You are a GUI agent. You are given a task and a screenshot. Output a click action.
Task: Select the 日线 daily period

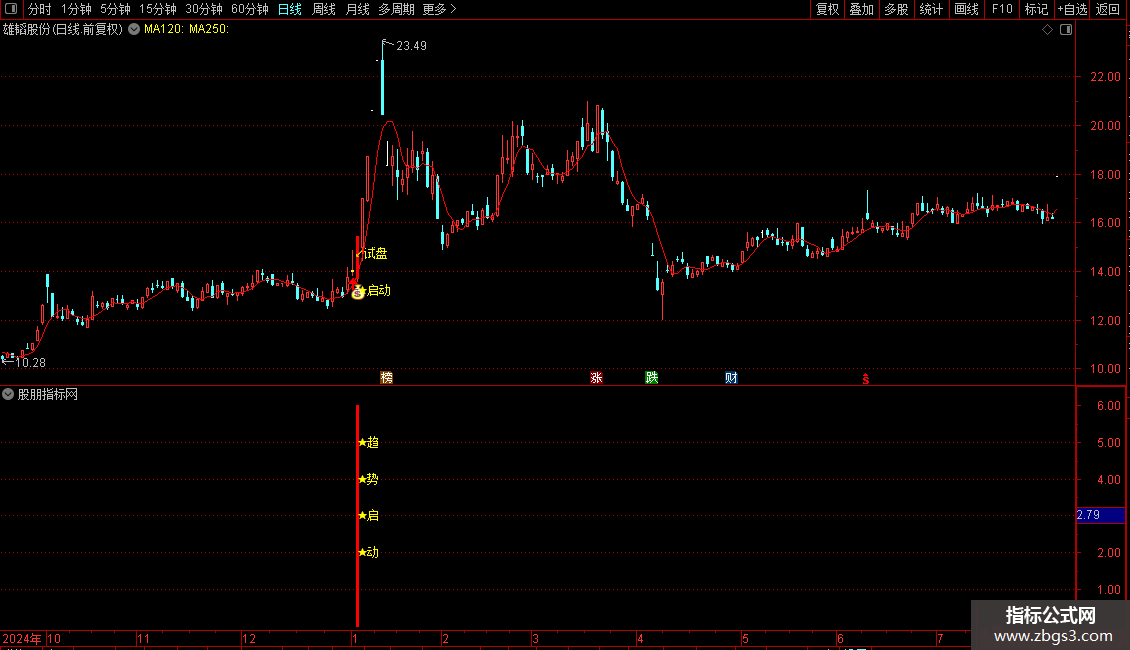point(290,9)
